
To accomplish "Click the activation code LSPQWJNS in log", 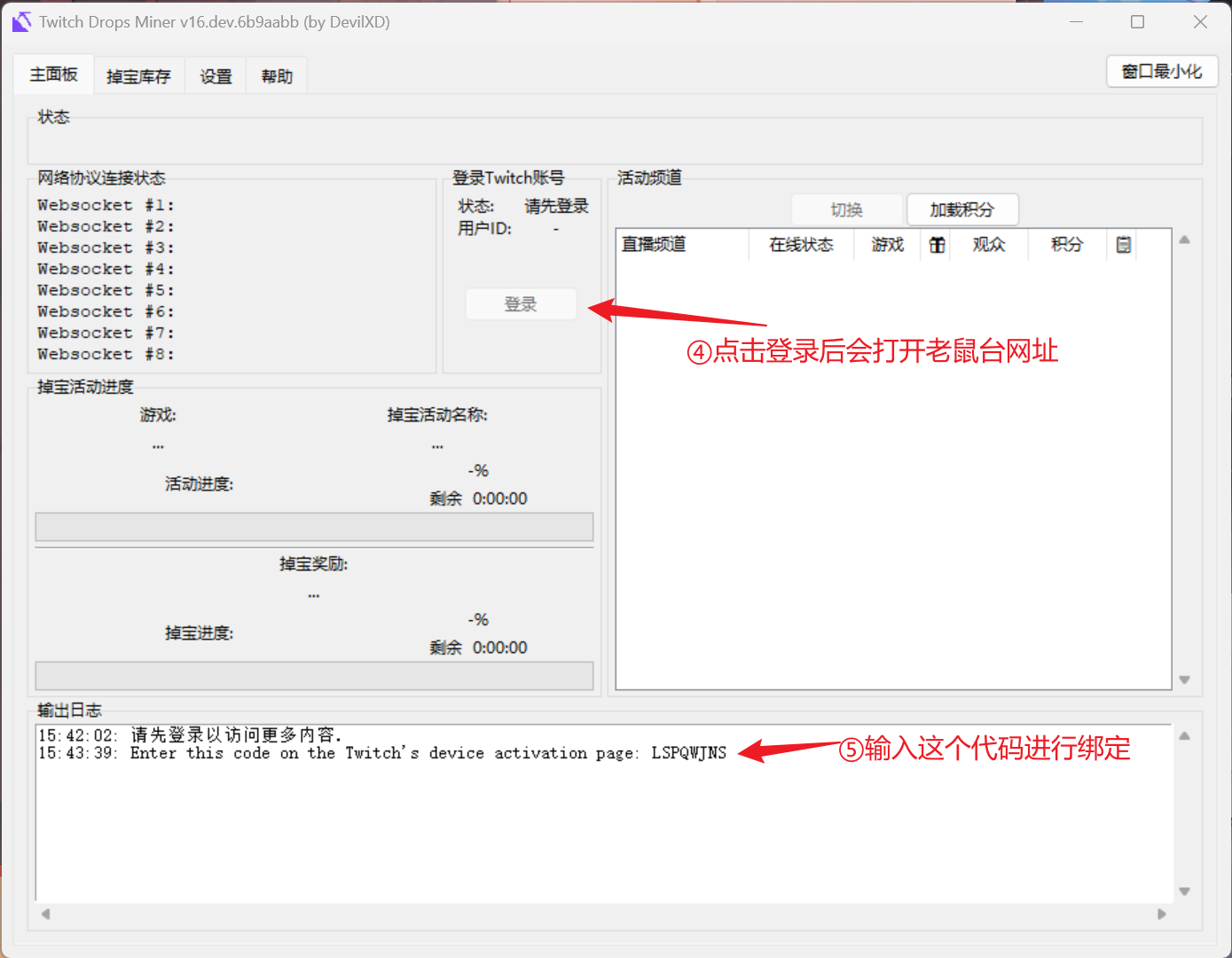I will (x=689, y=753).
